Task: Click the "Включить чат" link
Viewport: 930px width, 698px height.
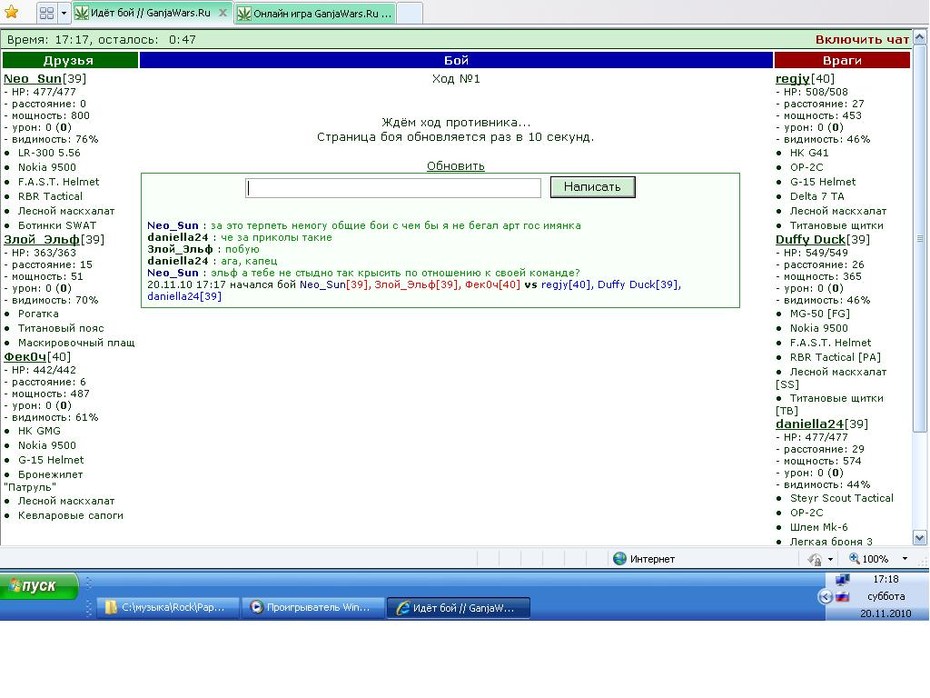Action: coord(862,40)
